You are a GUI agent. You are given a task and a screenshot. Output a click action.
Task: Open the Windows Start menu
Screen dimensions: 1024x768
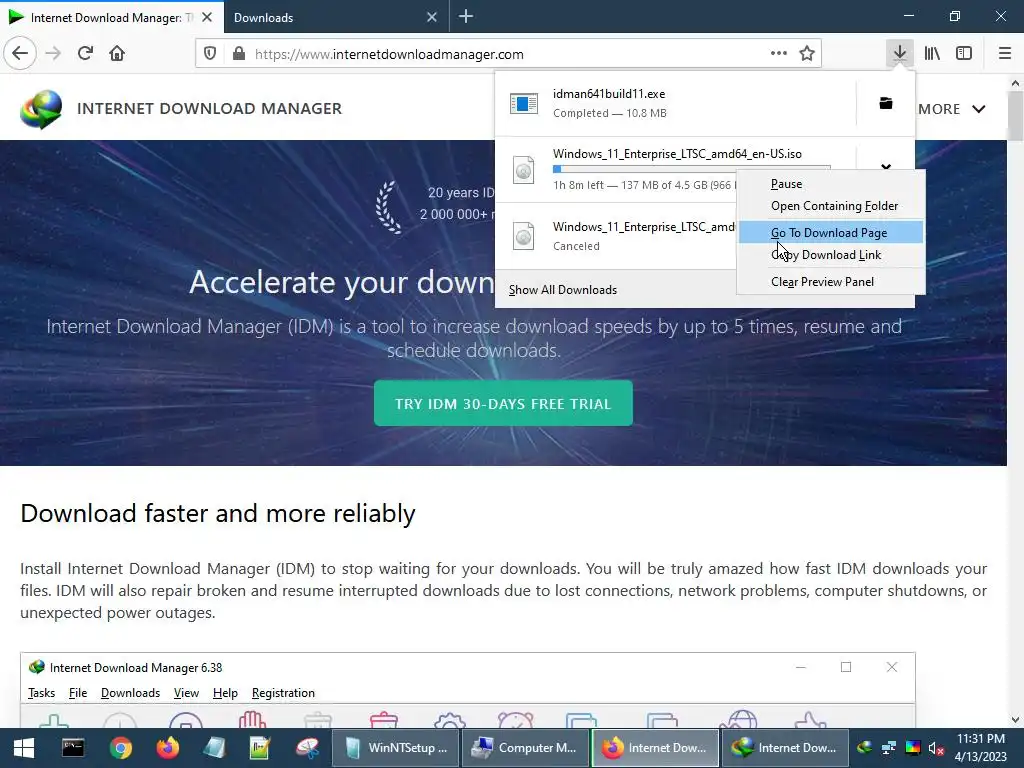(24, 748)
